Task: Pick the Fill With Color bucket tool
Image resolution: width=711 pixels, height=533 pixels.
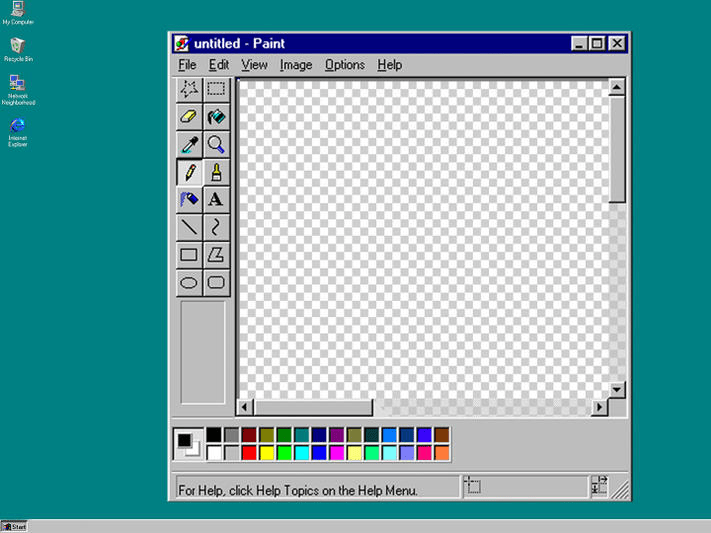Action: (x=216, y=117)
